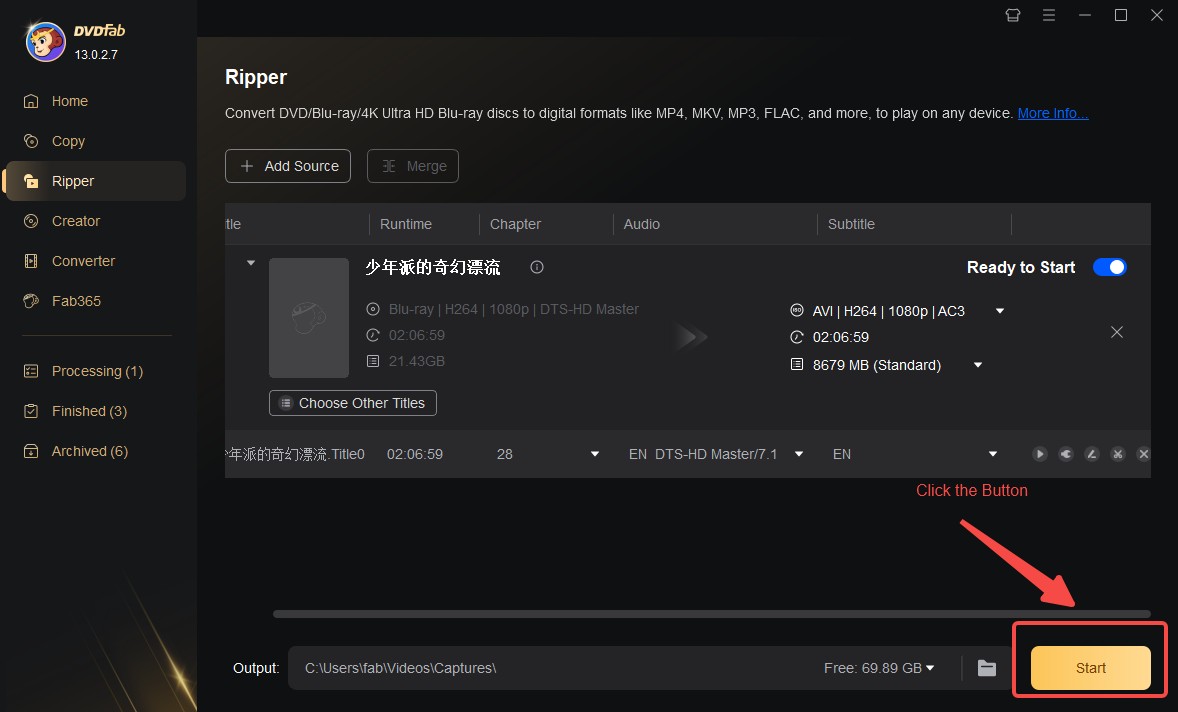Click the Title0 runtime 02:06:59 cell
Image resolution: width=1178 pixels, height=712 pixels.
415,454
